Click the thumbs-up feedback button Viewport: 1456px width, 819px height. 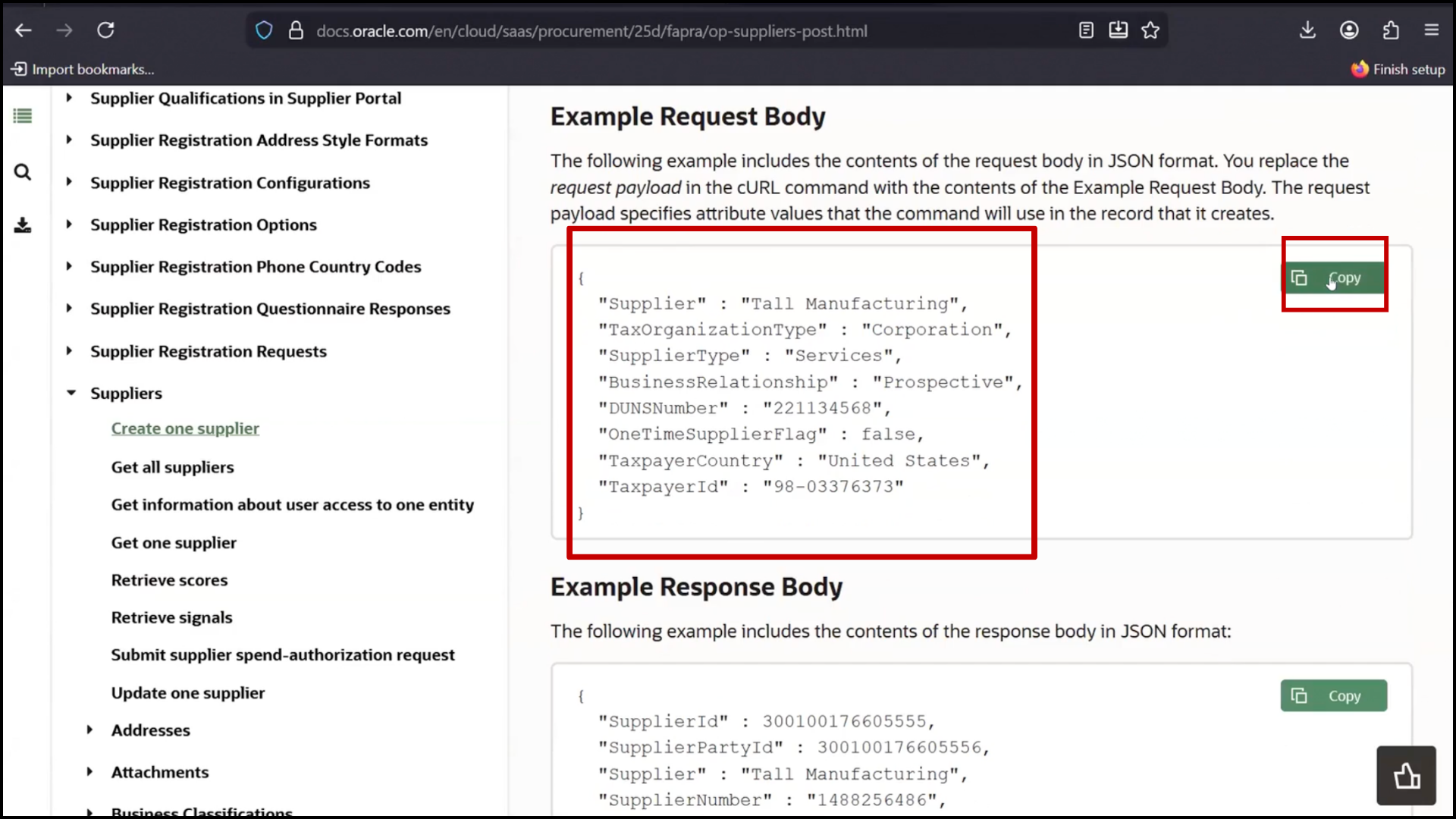tap(1407, 776)
